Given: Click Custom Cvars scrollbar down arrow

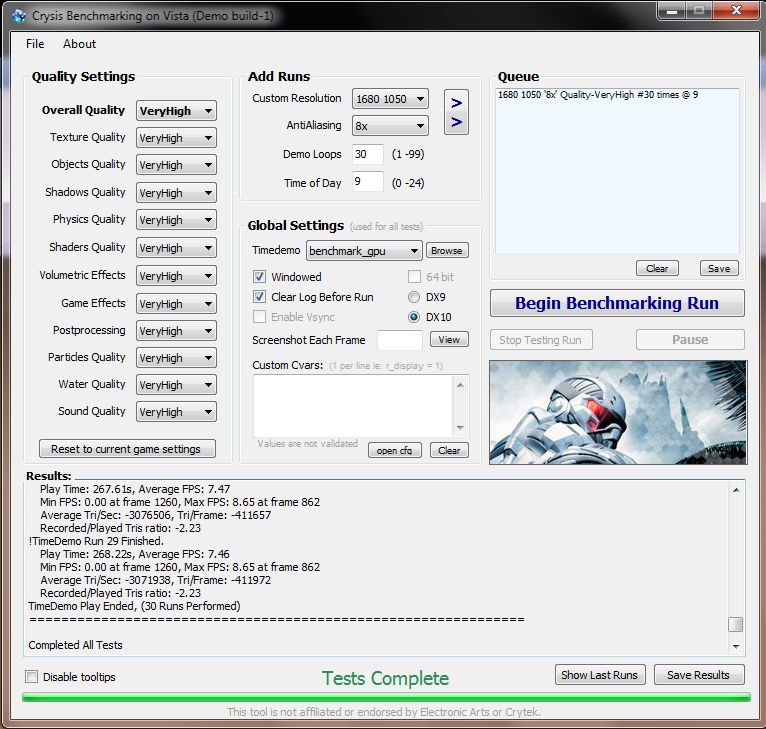Looking at the screenshot, I should (x=460, y=428).
